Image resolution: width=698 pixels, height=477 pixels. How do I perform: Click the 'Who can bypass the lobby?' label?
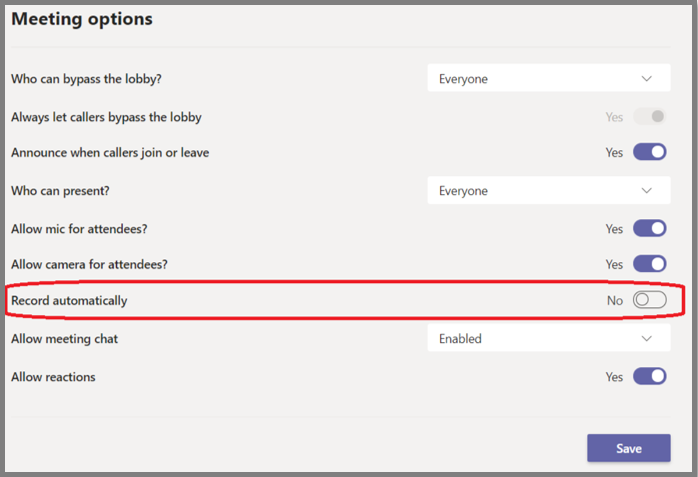[85, 79]
